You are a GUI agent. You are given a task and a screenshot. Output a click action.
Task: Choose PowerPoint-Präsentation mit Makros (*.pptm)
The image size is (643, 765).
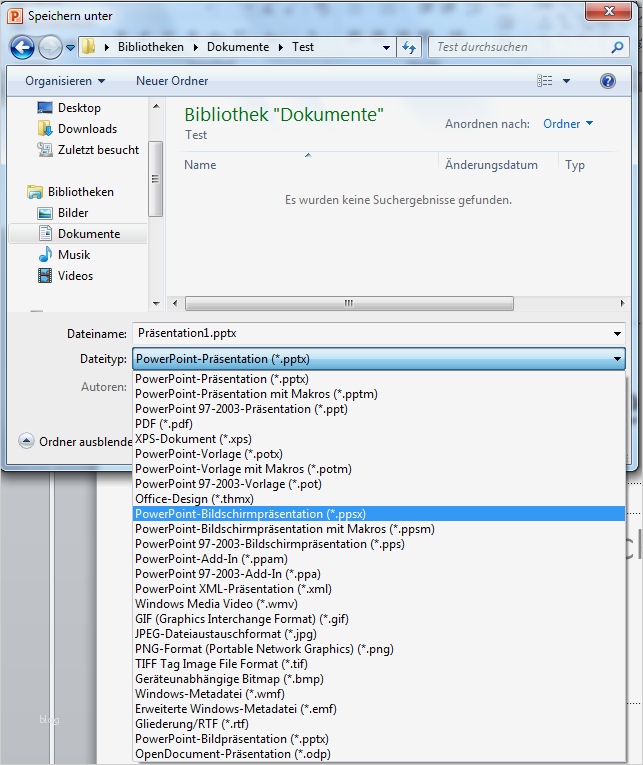[379, 394]
